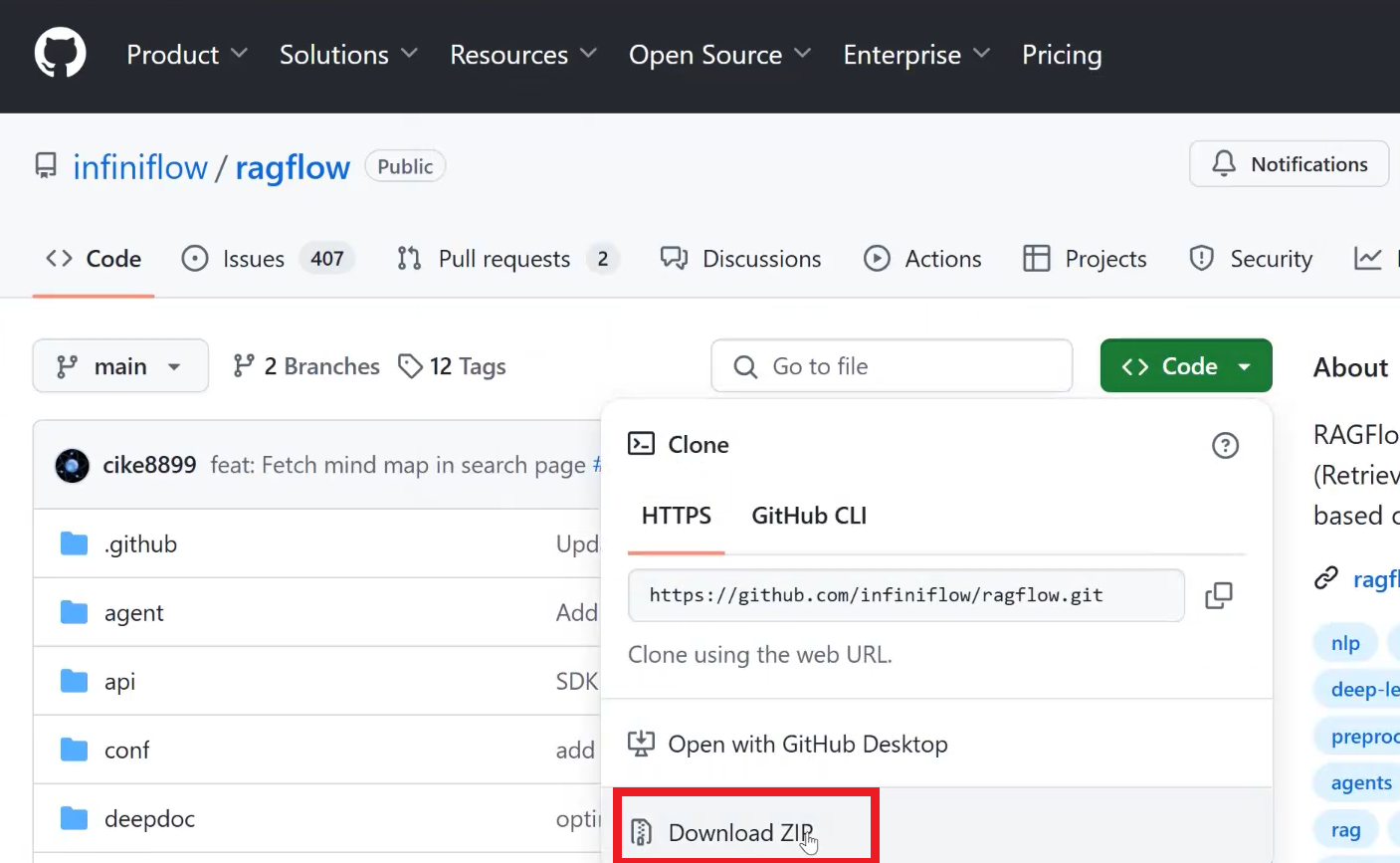This screenshot has height=863, width=1400.
Task: Click the magnifier icon in Go to file
Action: pos(745,367)
